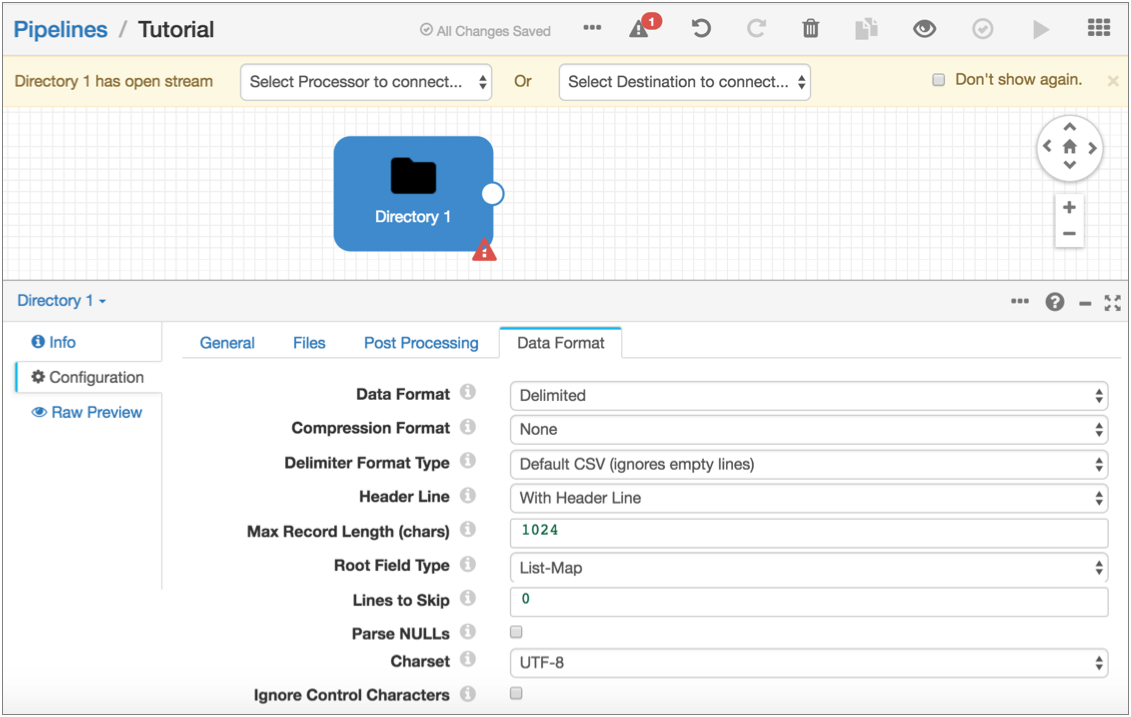Image resolution: width=1131 pixels, height=717 pixels.
Task: Expand Select Processor to connect dropdown
Action: (367, 82)
